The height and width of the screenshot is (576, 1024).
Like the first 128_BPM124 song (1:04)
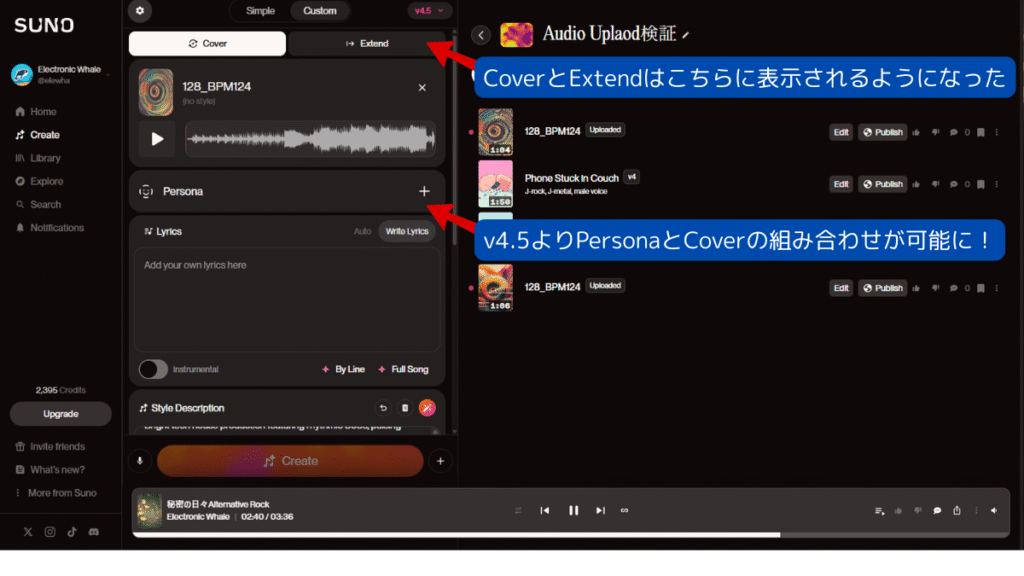[916, 133]
